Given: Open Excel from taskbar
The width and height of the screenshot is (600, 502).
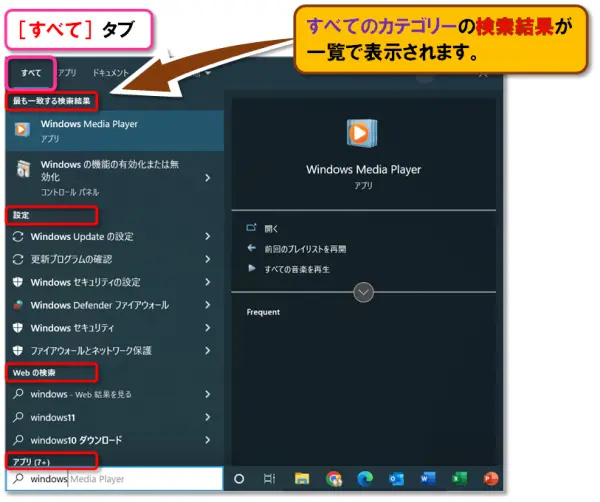Looking at the screenshot, I should (x=459, y=479).
